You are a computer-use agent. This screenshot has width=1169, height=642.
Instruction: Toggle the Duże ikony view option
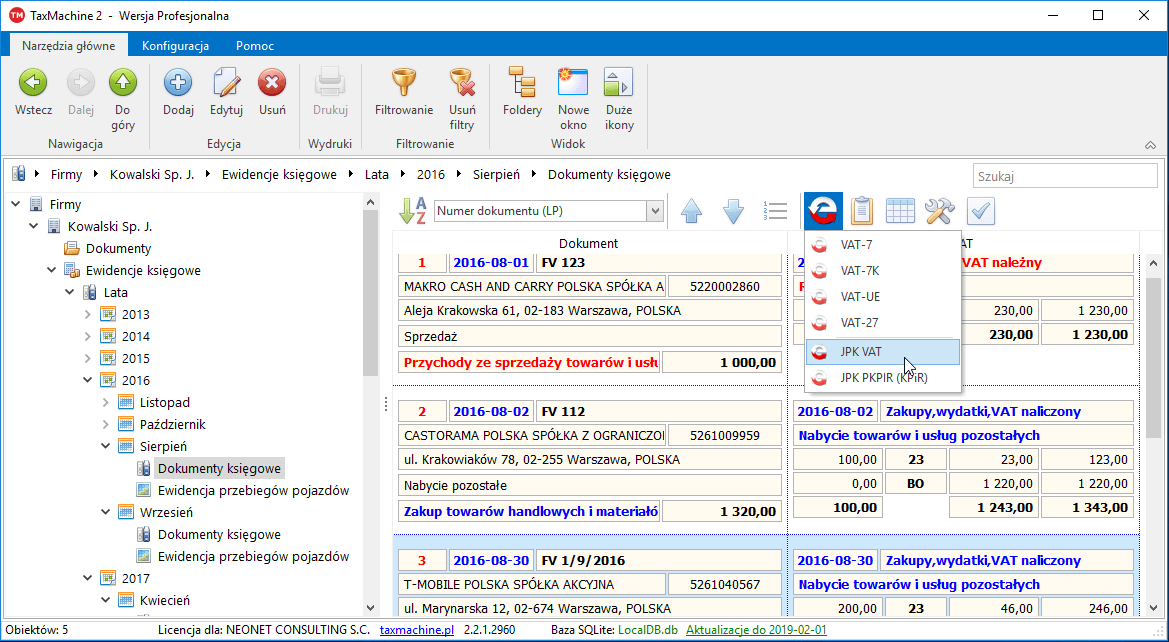coord(619,84)
